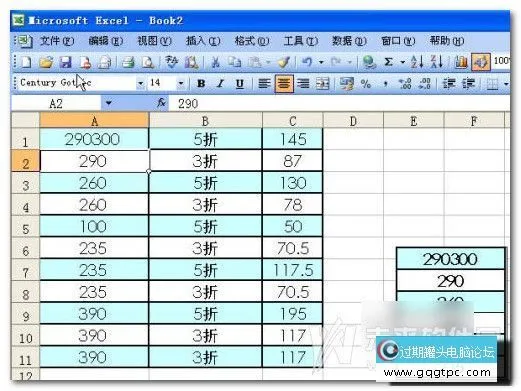Open the 文件 (File) menu

click(57, 41)
